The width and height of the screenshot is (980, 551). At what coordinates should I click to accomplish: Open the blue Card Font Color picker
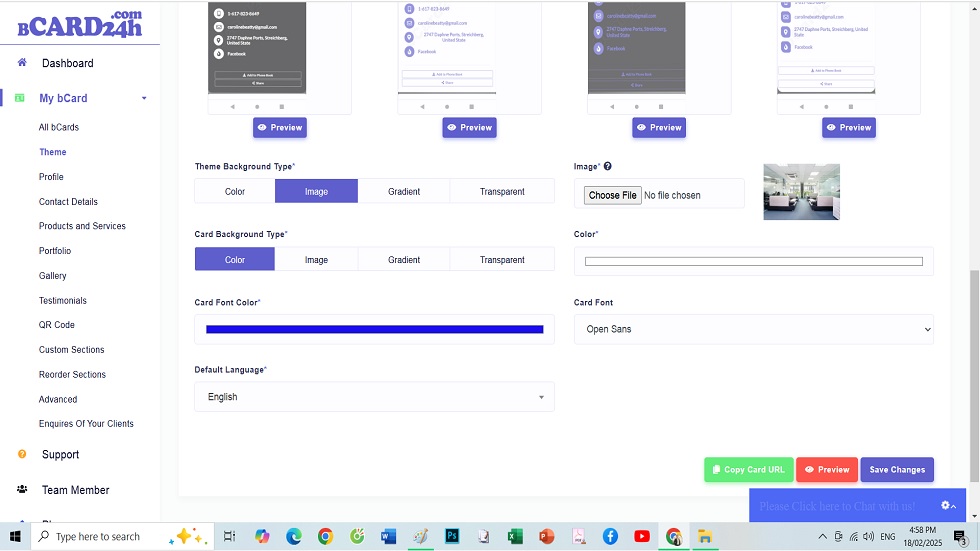pyautogui.click(x=374, y=329)
